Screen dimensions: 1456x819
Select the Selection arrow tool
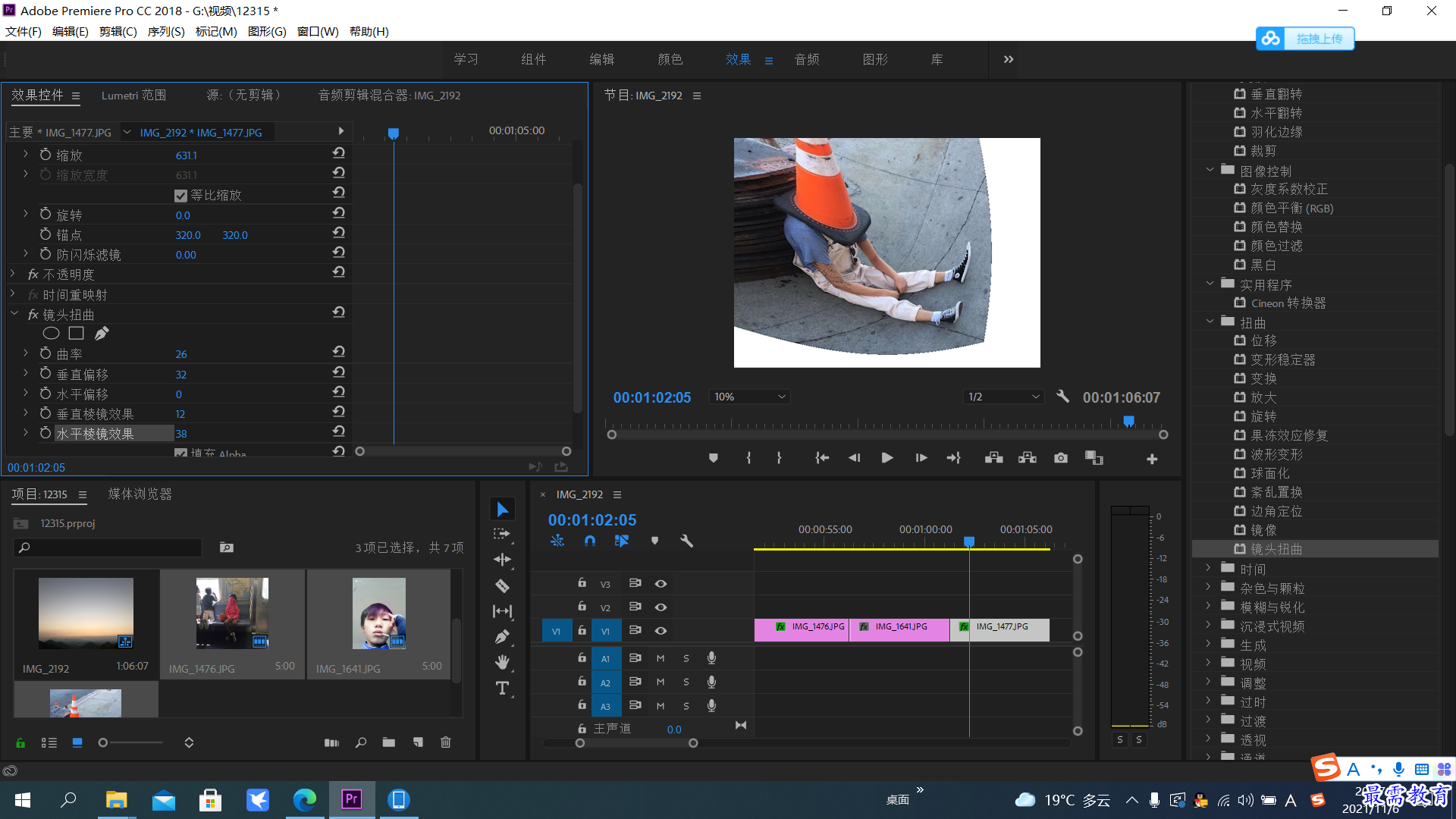pos(502,509)
